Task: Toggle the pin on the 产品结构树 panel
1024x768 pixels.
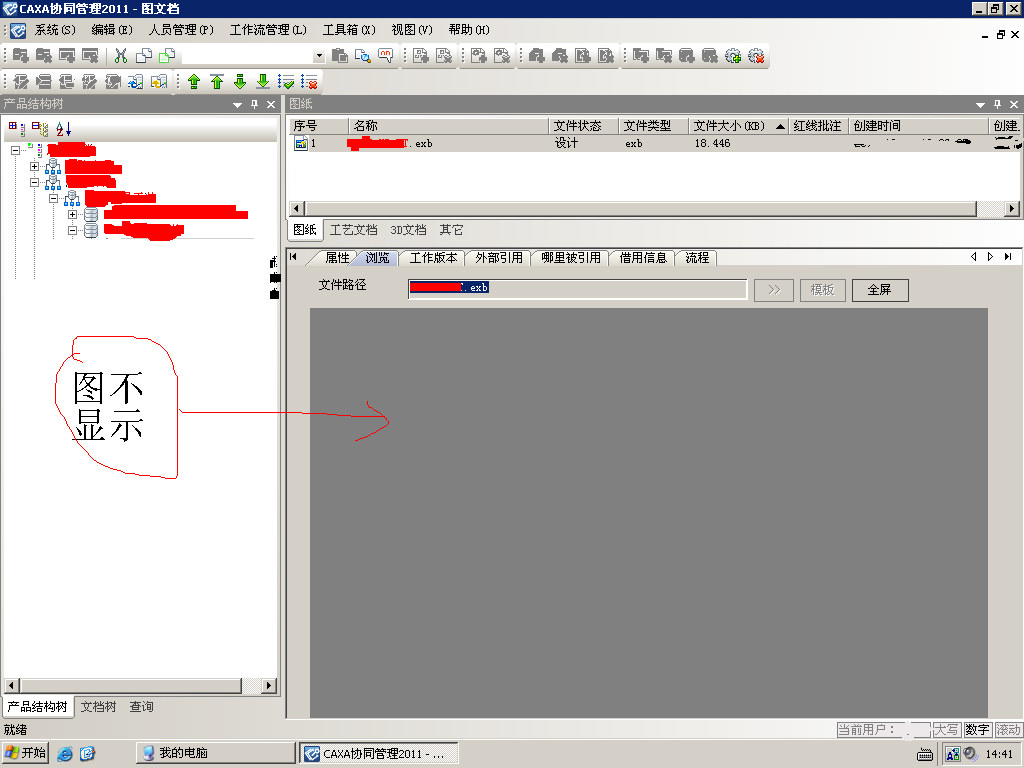Action: (x=255, y=104)
